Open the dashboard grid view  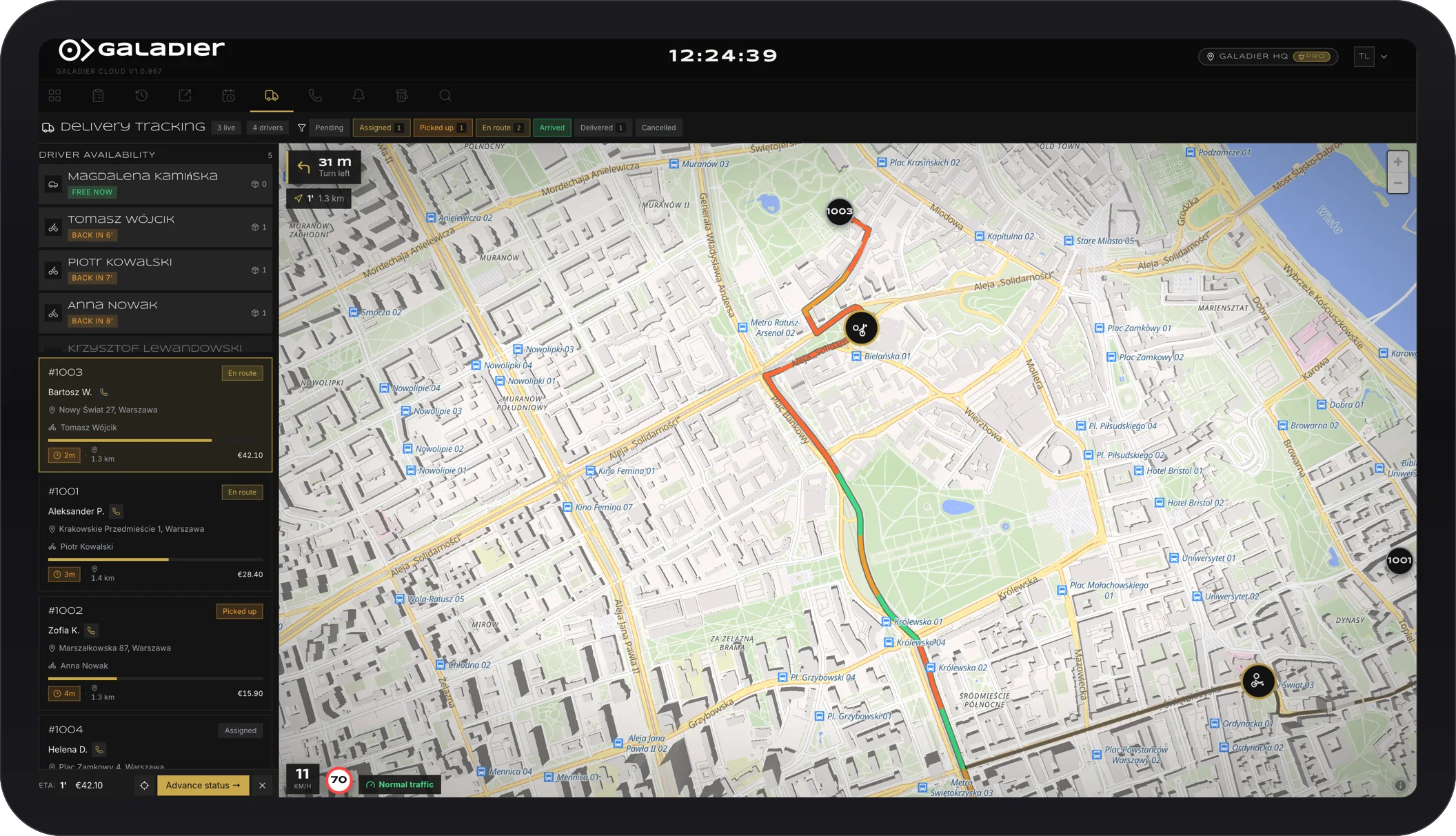click(x=55, y=96)
